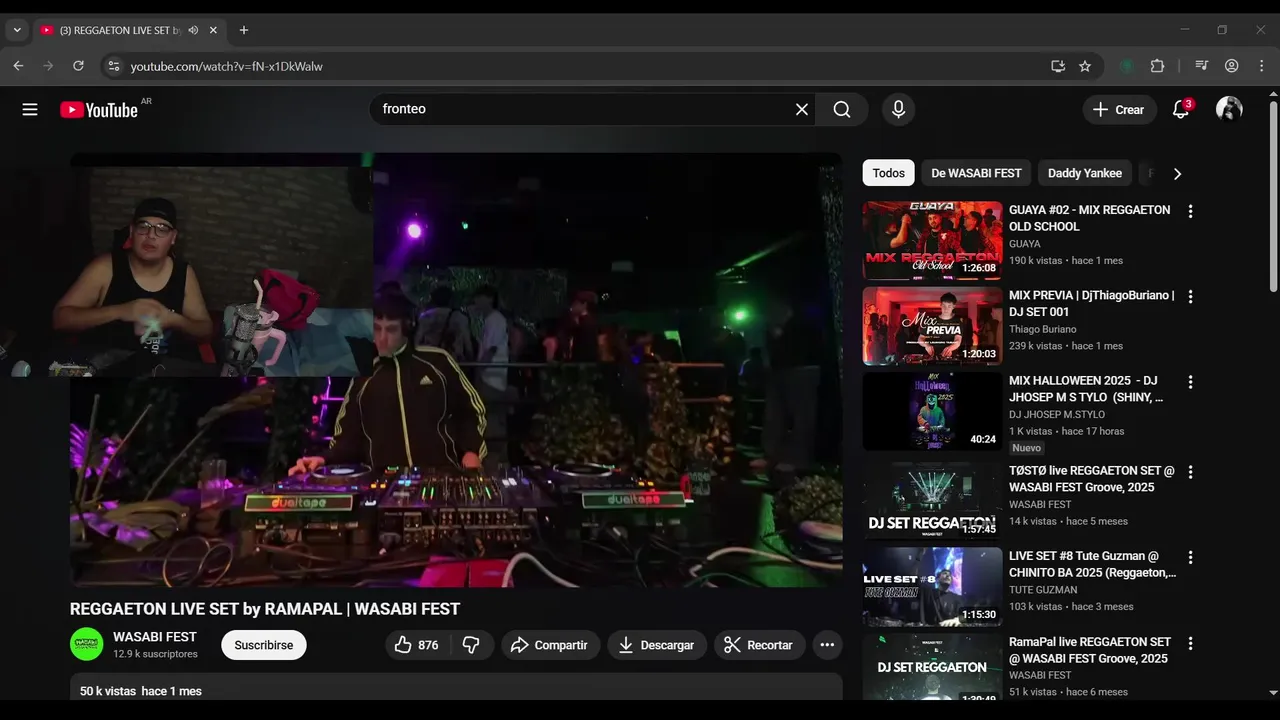Open title 'GUAYA #02 - MIX REGGAETON OLD SCHOOL'
1280x720 pixels.
pos(1089,218)
